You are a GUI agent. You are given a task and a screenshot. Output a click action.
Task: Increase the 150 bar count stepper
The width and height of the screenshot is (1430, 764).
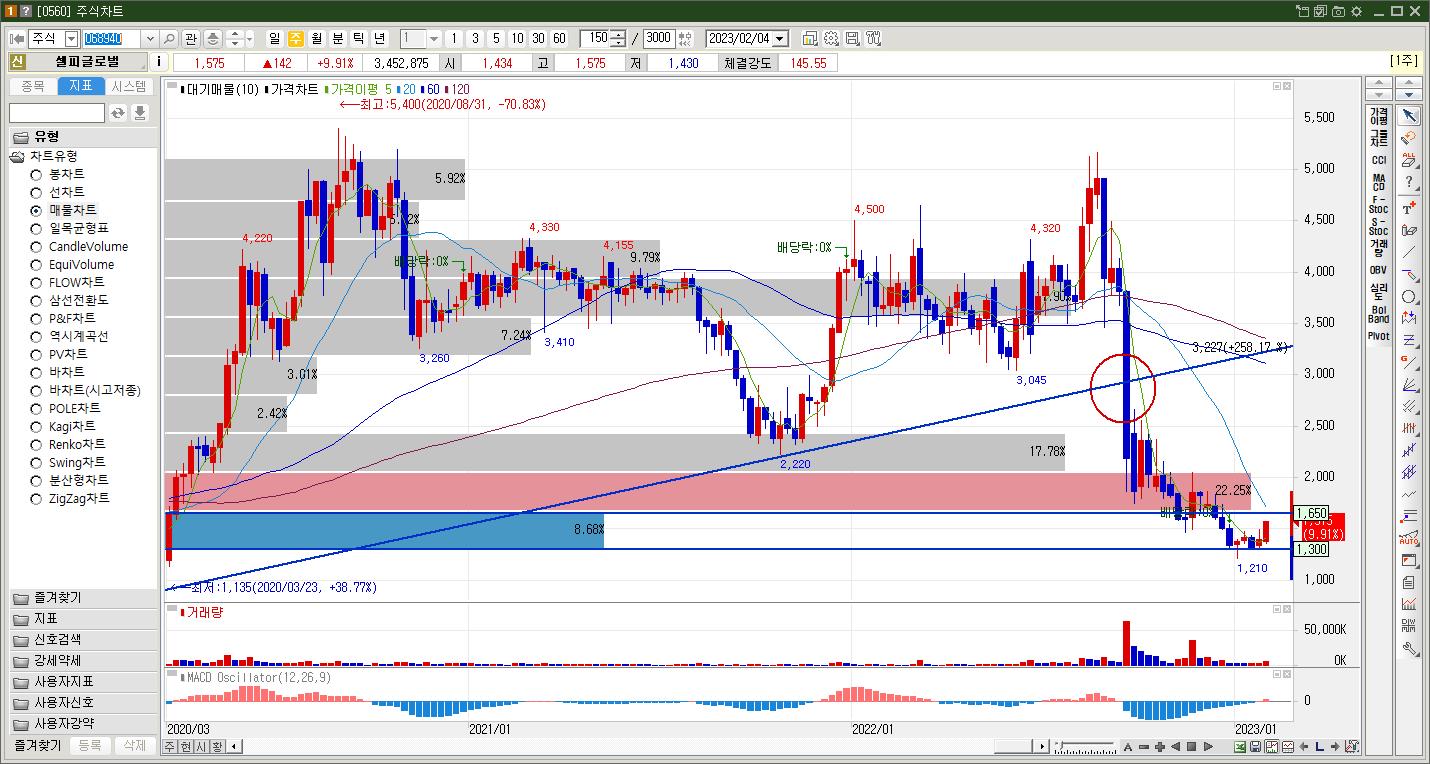coord(620,35)
